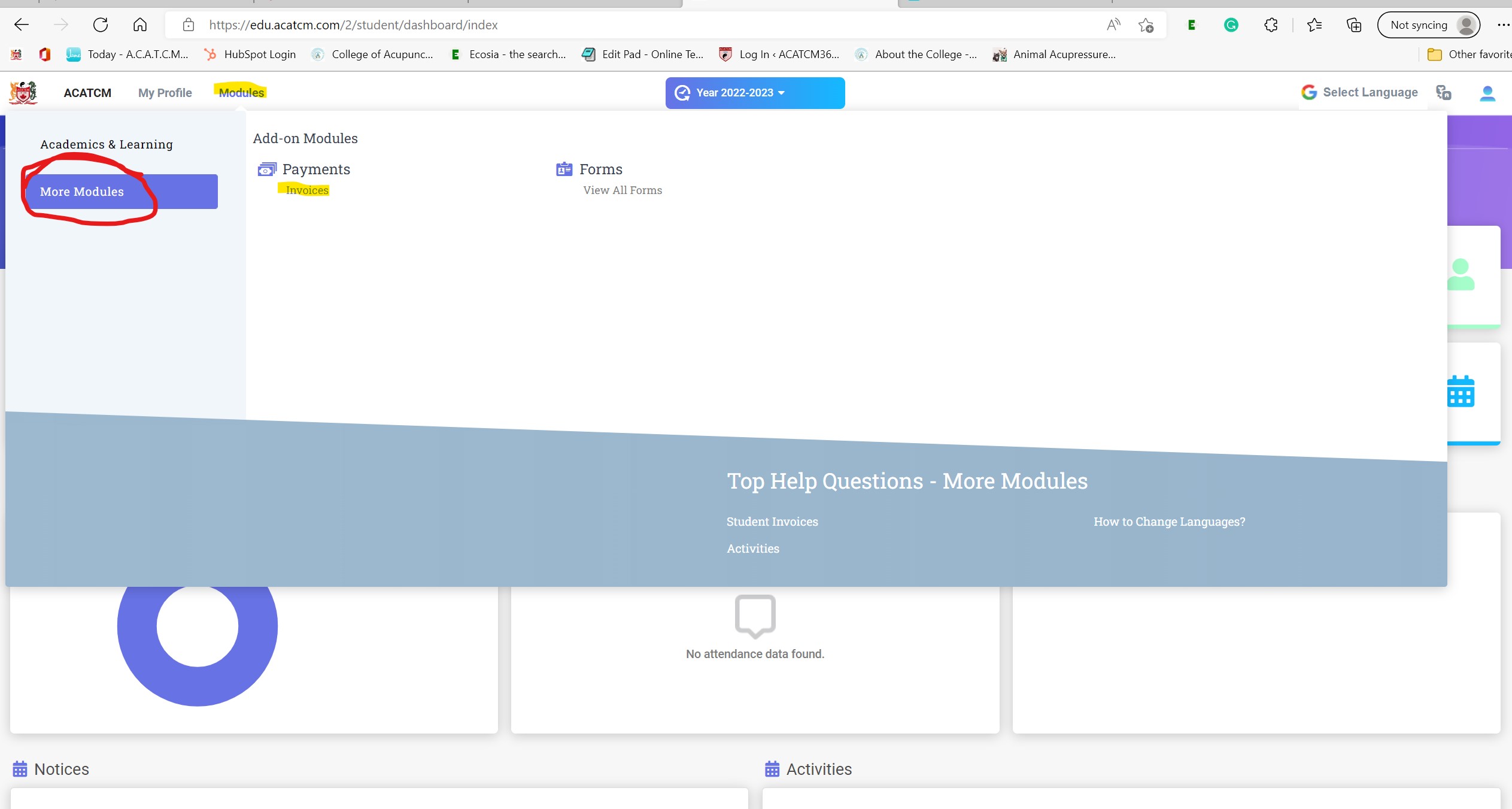Viewport: 1512px width, 809px height.
Task: Open the Activities help question
Action: [753, 549]
